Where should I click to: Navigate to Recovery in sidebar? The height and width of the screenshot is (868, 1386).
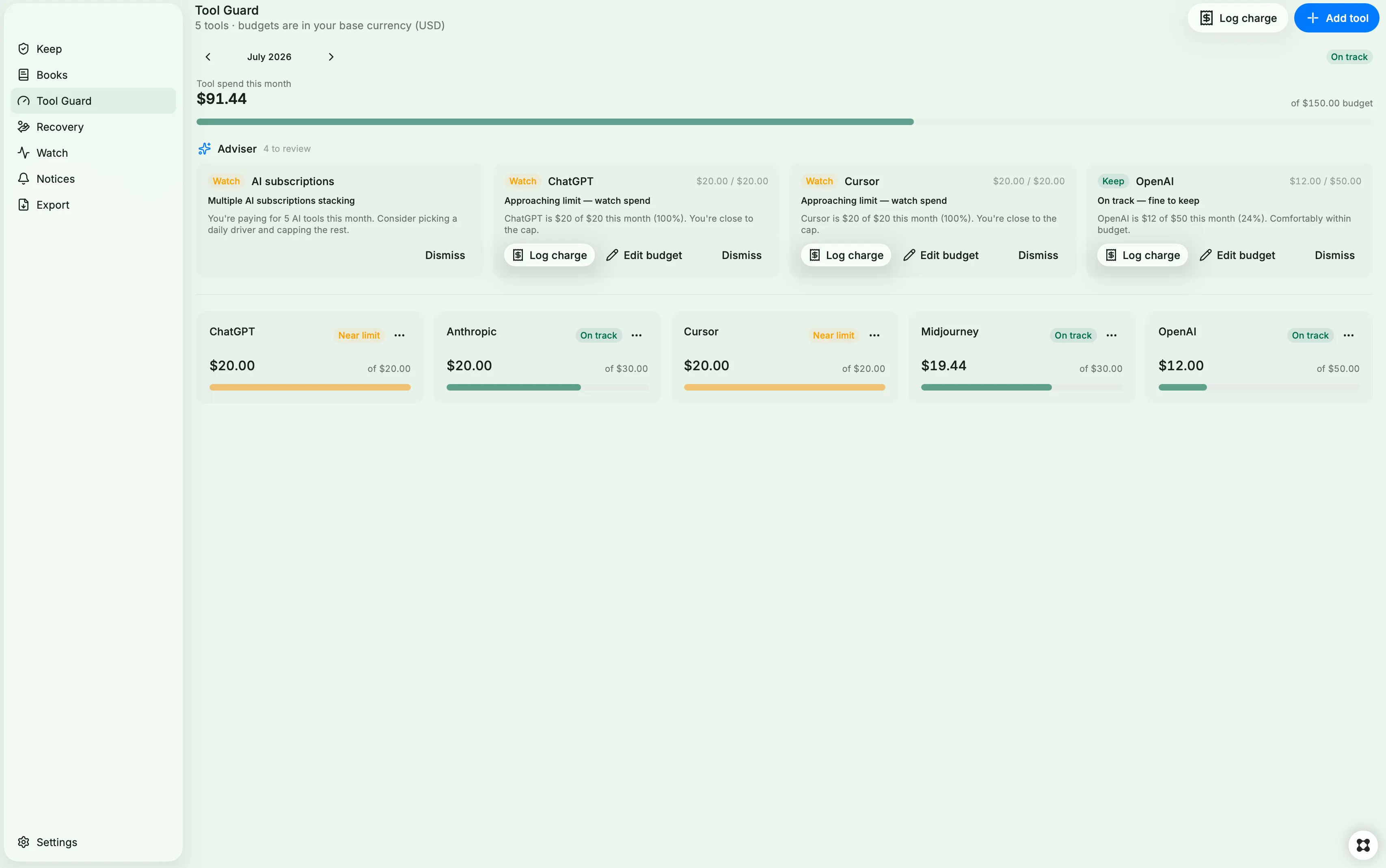(x=93, y=127)
